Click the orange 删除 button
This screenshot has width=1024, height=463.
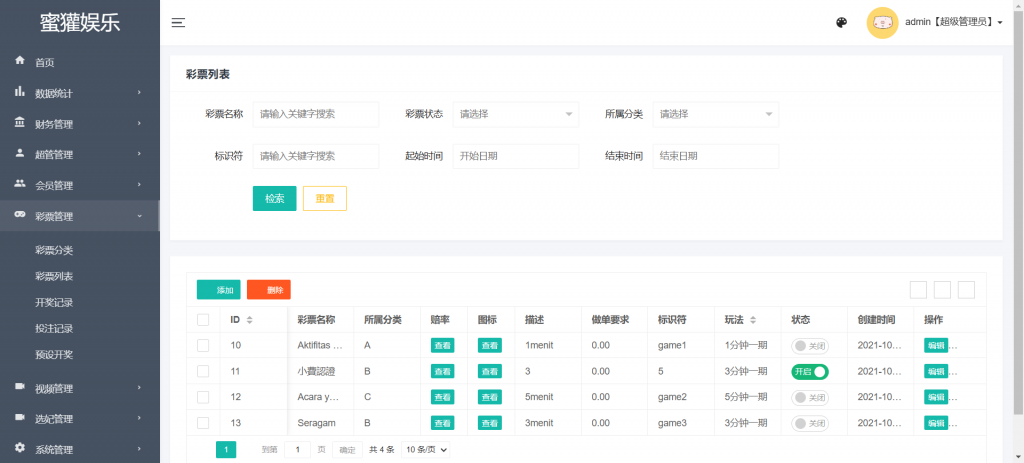click(x=268, y=290)
